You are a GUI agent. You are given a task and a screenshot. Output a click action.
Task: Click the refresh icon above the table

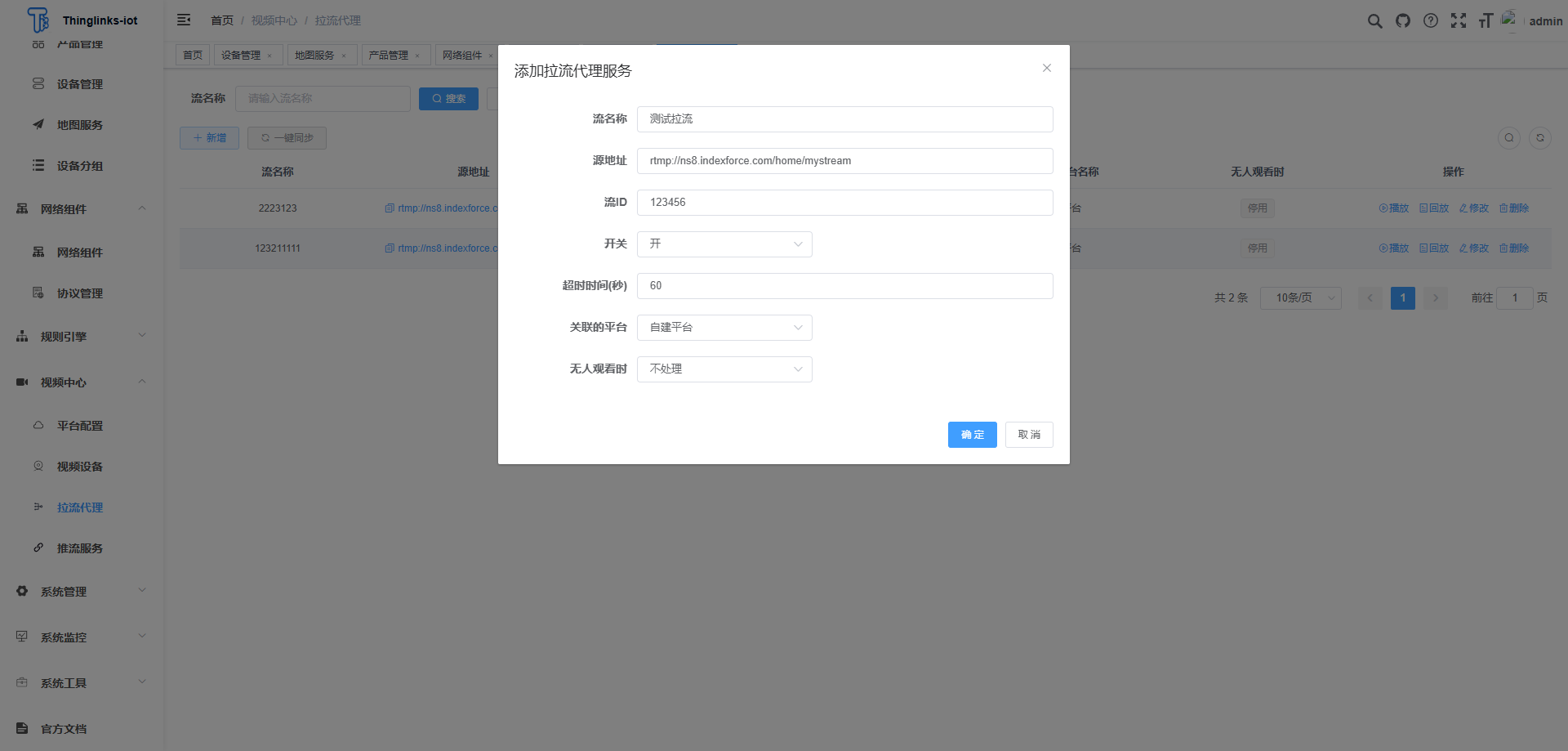tap(1539, 138)
